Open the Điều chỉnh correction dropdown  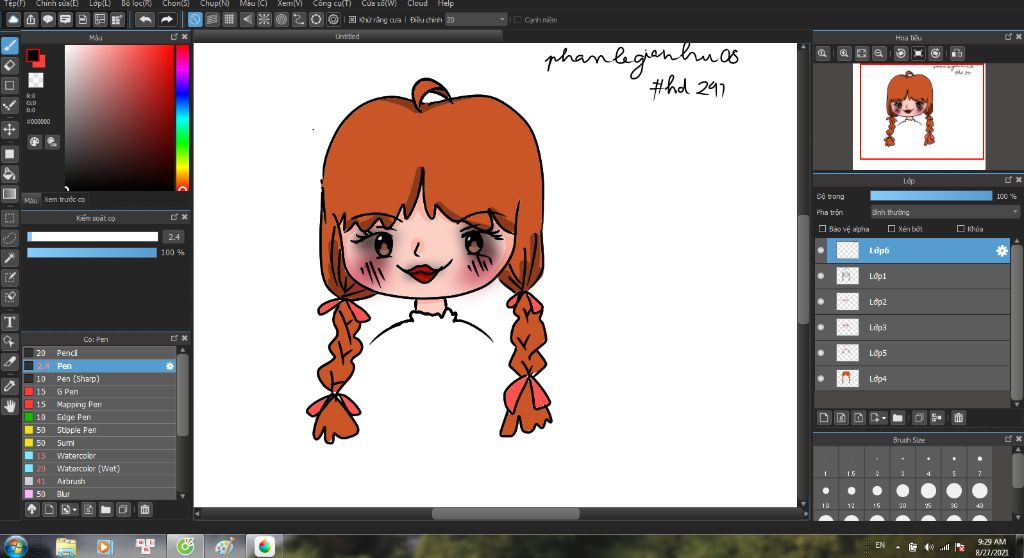tap(476, 20)
